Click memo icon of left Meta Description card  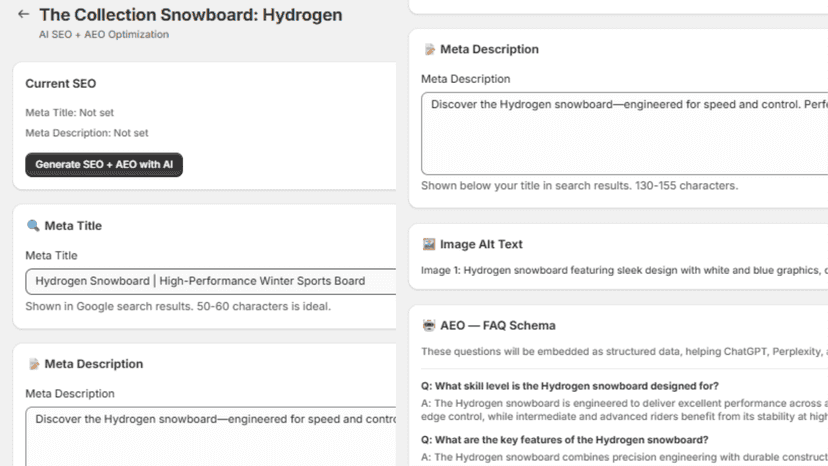(x=34, y=364)
